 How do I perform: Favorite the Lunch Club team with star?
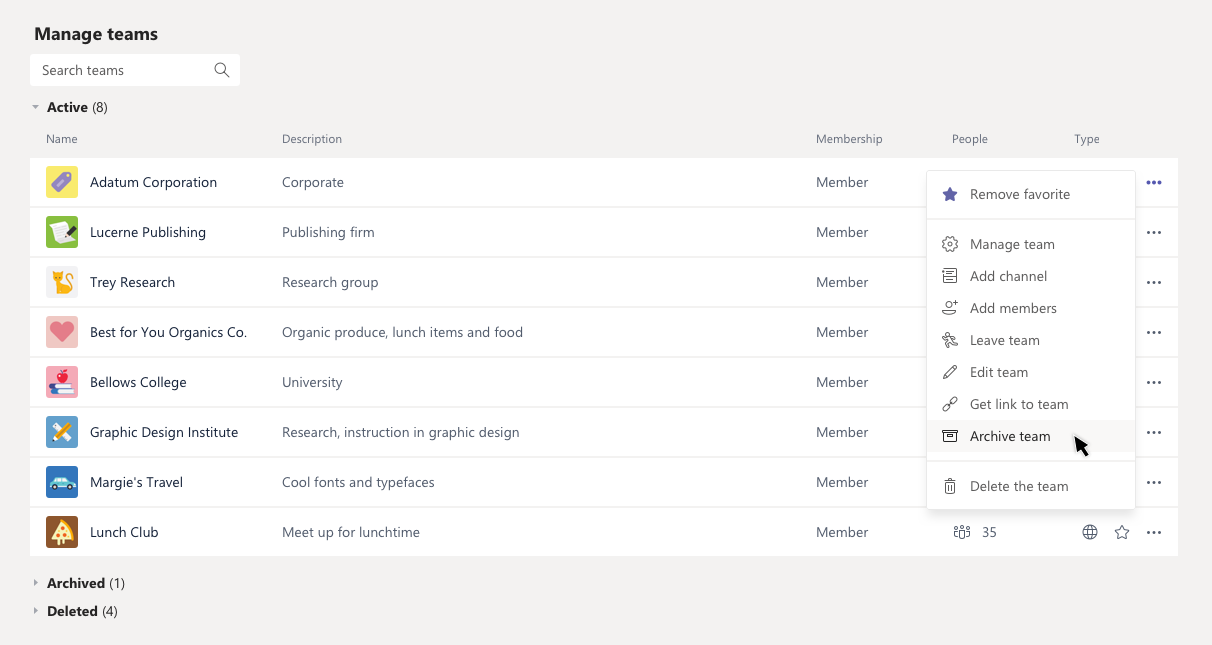coord(1122,533)
